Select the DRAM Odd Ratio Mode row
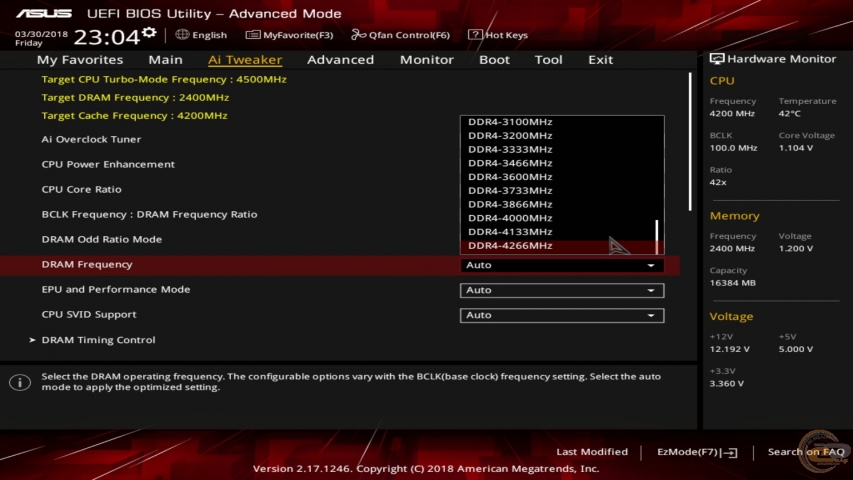The height and width of the screenshot is (480, 853). tap(102, 239)
